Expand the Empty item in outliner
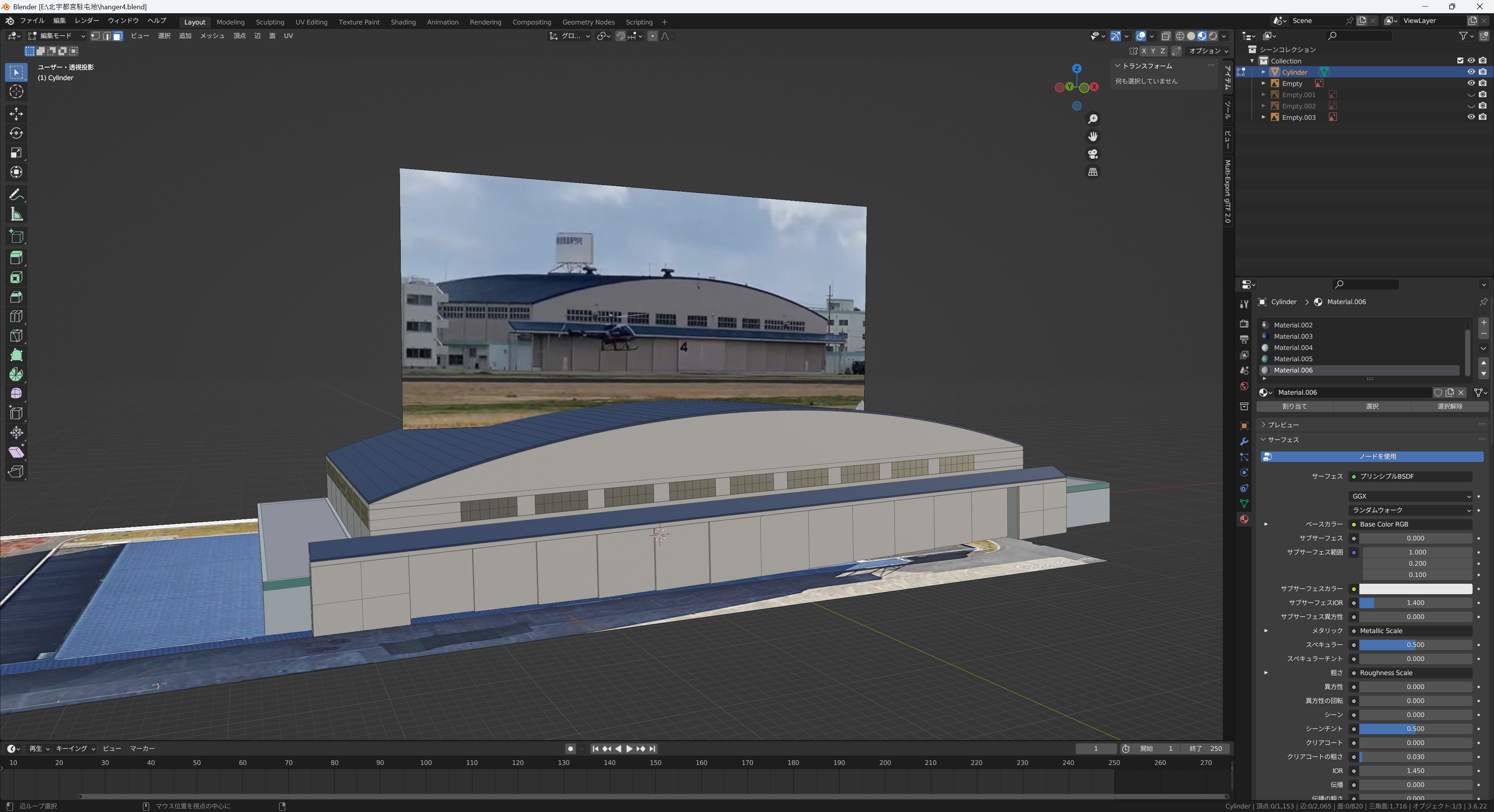This screenshot has width=1494, height=812. tap(1263, 84)
